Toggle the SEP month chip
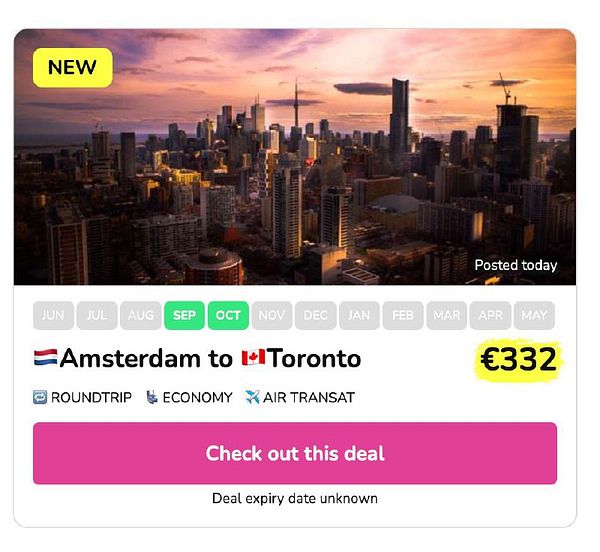Image resolution: width=600 pixels, height=552 pixels. point(184,315)
